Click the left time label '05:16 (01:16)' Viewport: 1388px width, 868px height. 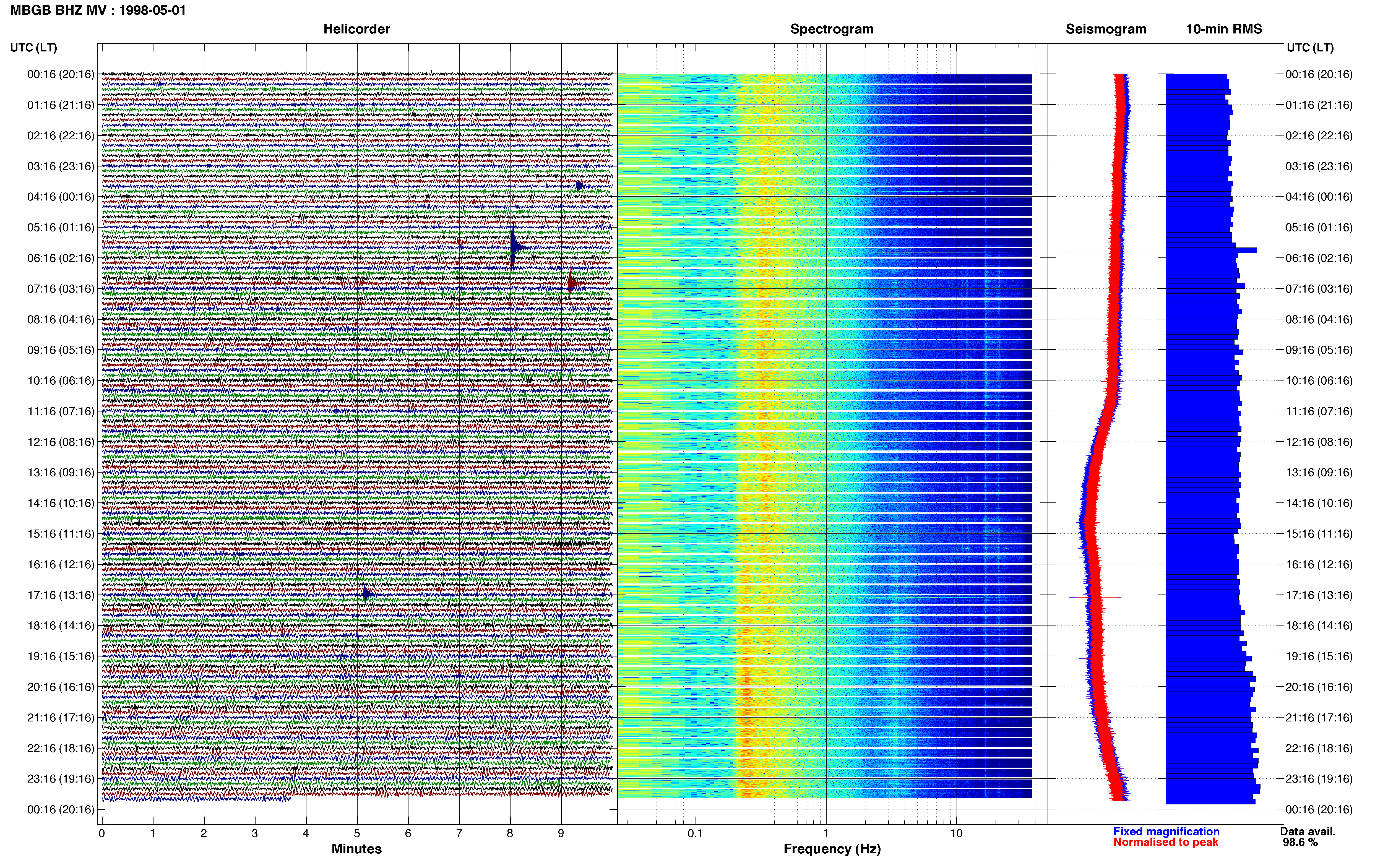coord(61,227)
